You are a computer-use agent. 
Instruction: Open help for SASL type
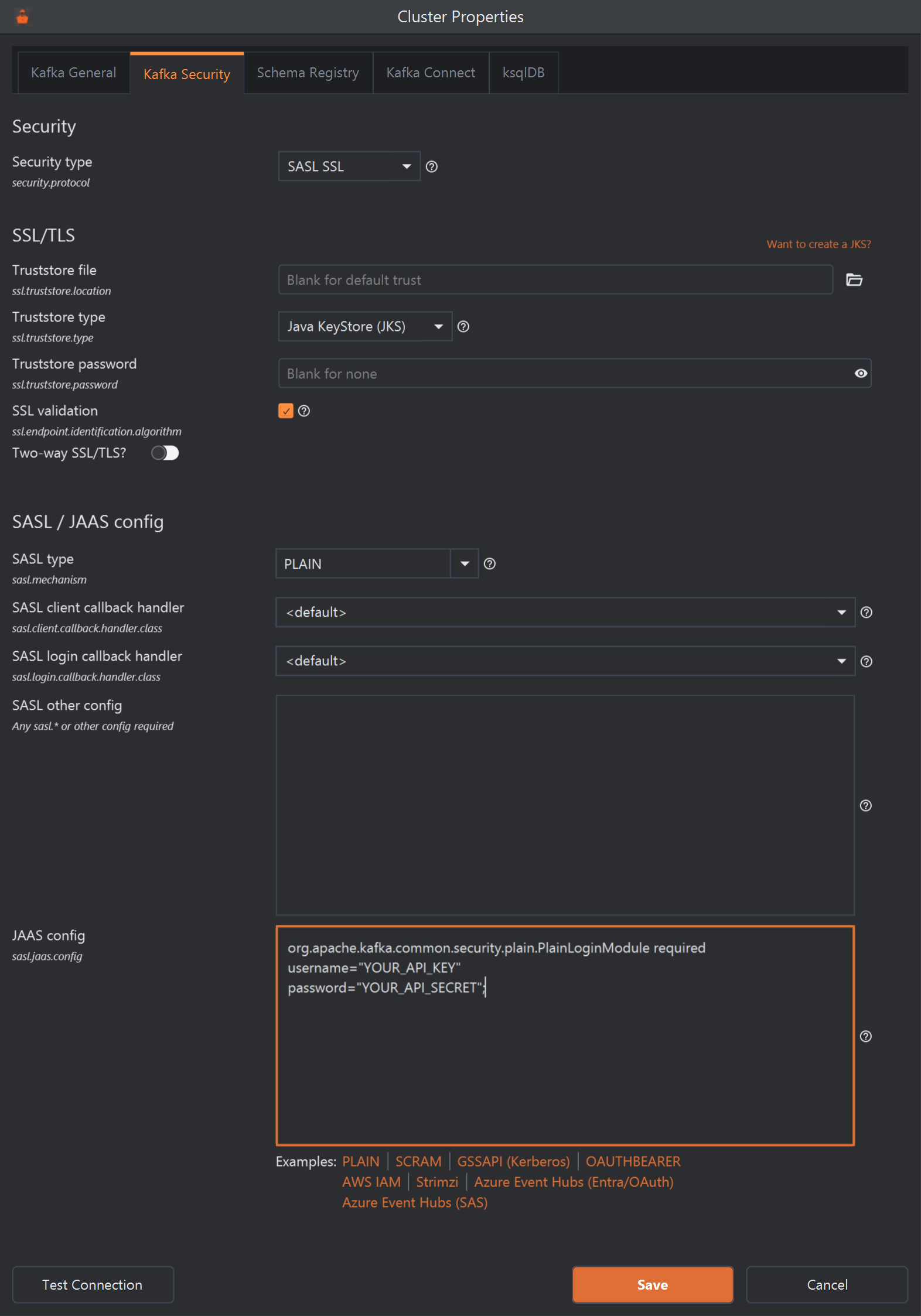pyautogui.click(x=490, y=564)
